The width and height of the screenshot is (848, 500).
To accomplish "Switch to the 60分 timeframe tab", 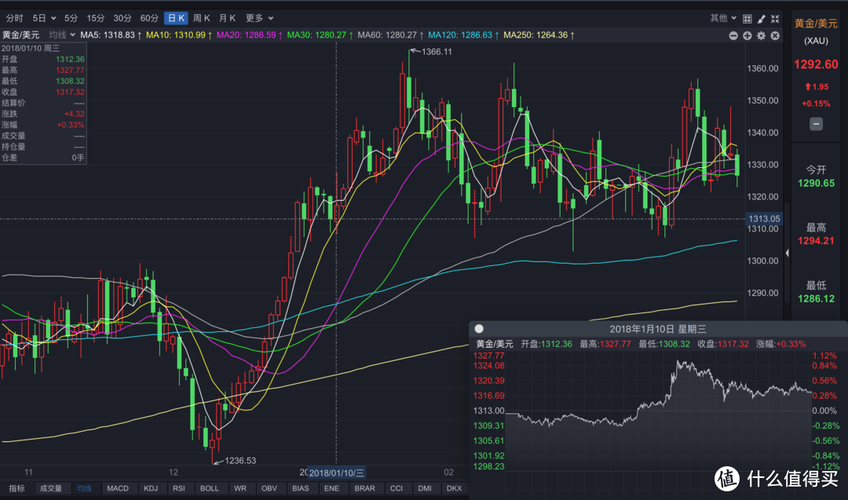I will tap(148, 18).
